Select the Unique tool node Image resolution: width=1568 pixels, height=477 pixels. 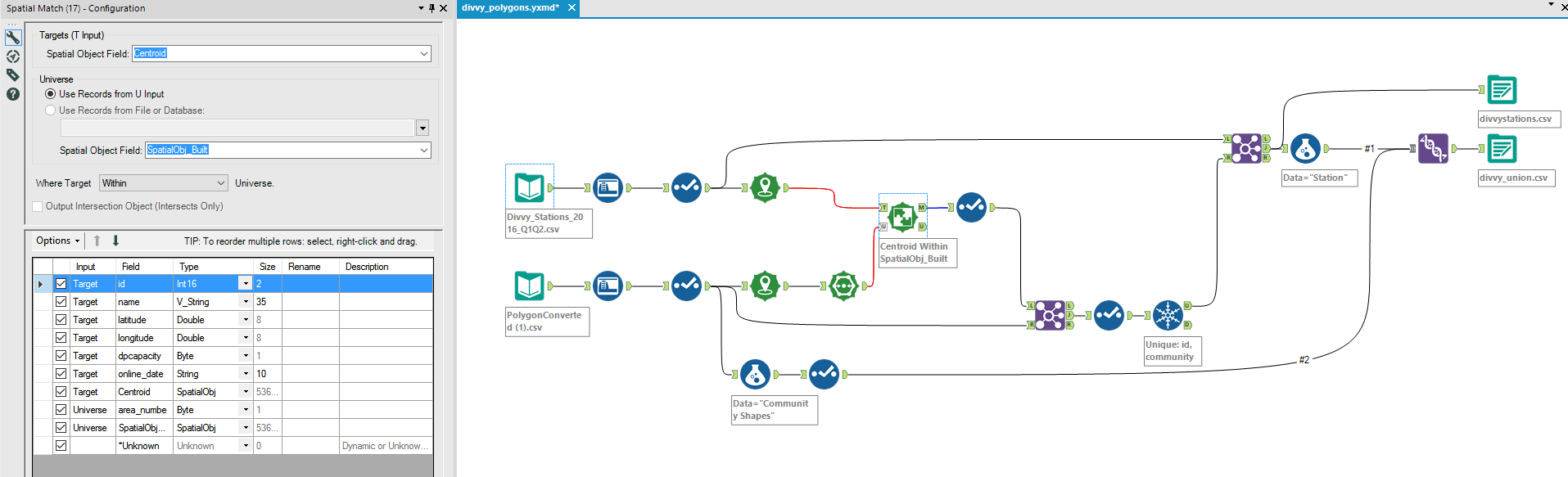tap(1168, 315)
